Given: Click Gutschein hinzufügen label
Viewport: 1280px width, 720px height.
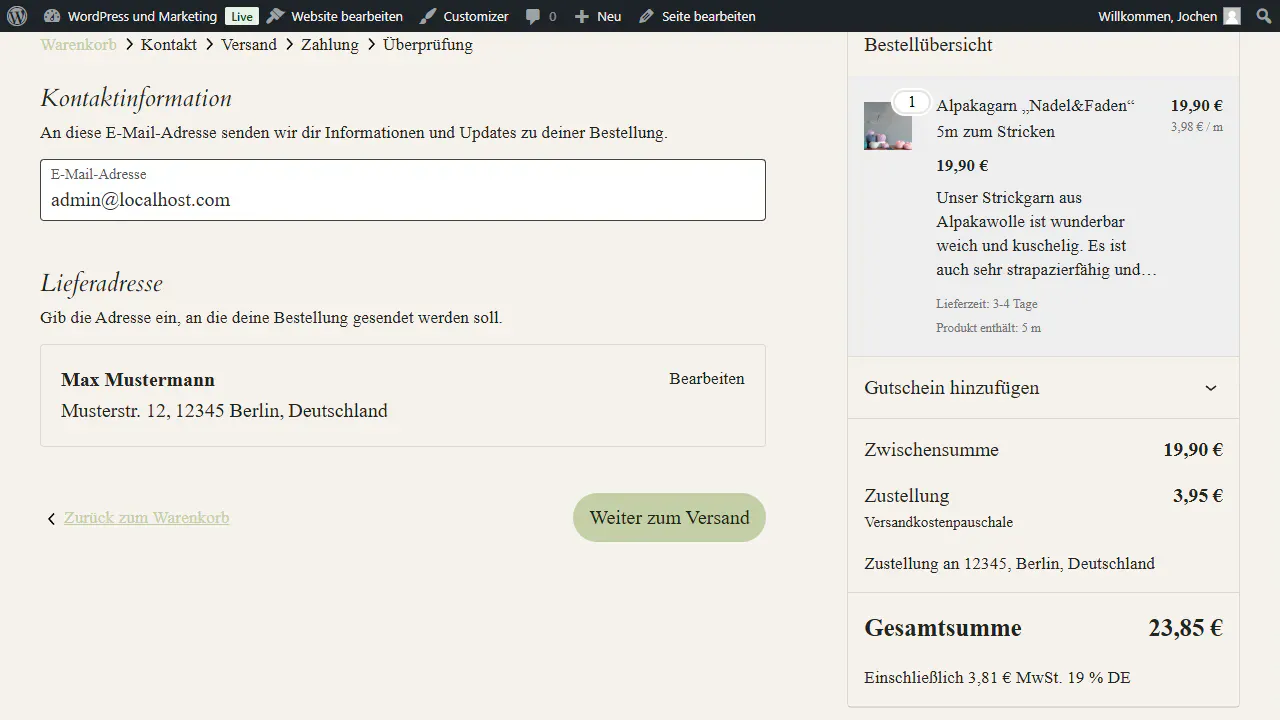Looking at the screenshot, I should click(x=952, y=388).
